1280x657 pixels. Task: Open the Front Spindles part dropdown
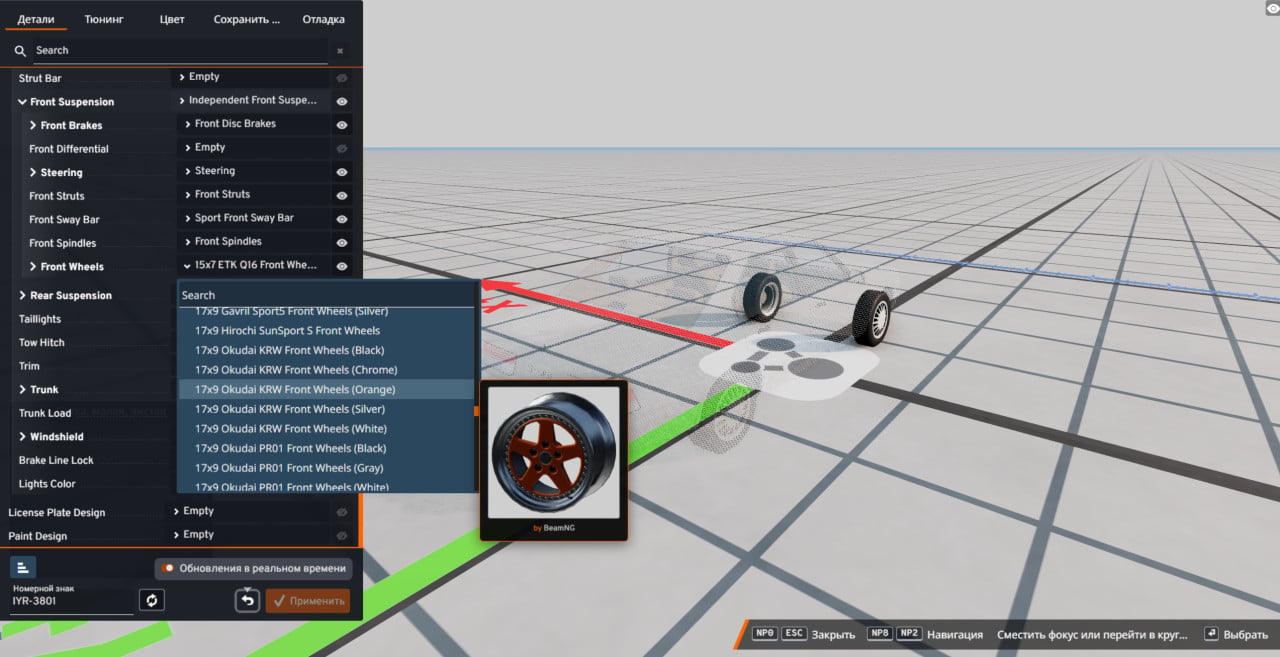[x=254, y=241]
